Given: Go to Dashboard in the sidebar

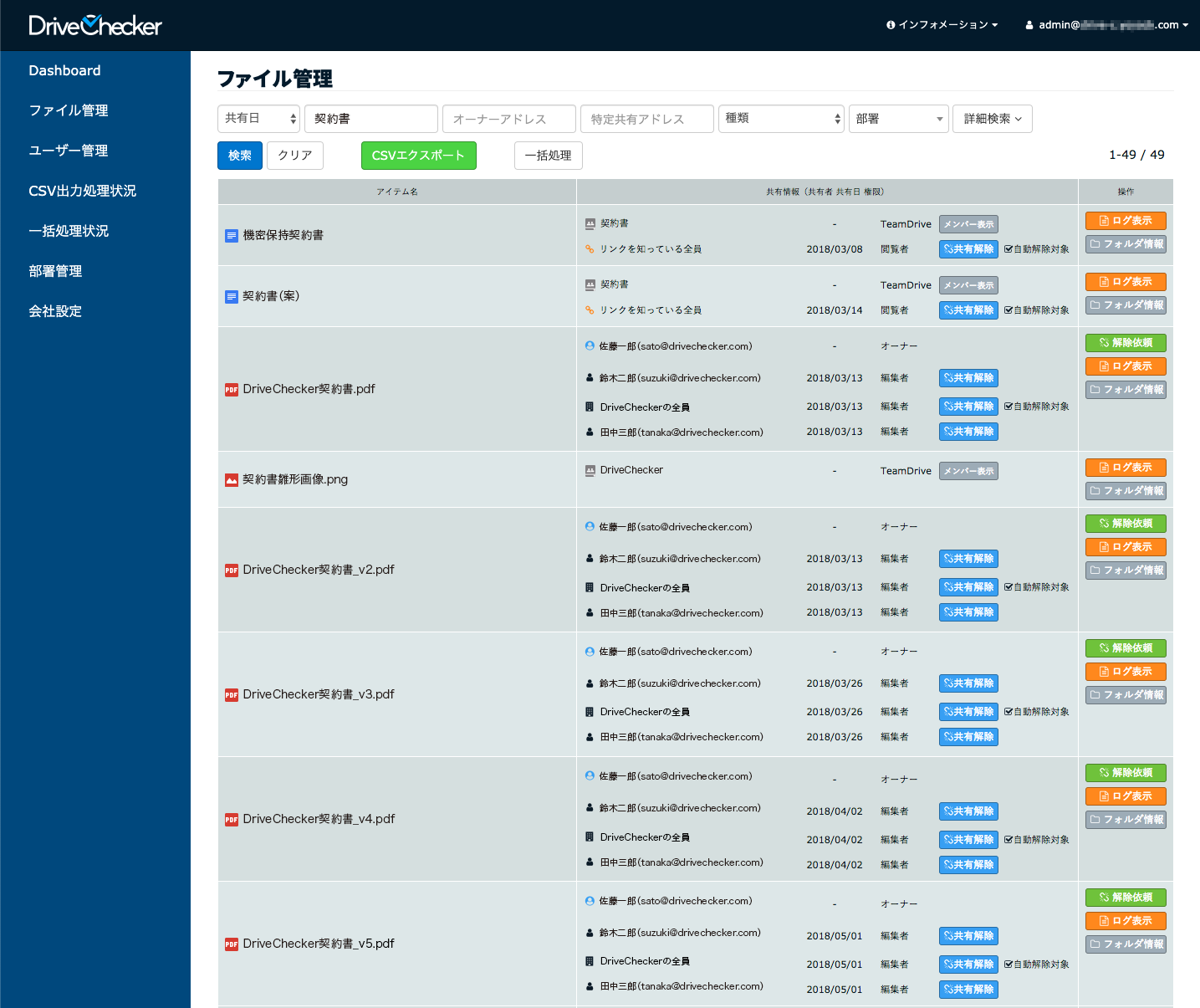Looking at the screenshot, I should [64, 71].
